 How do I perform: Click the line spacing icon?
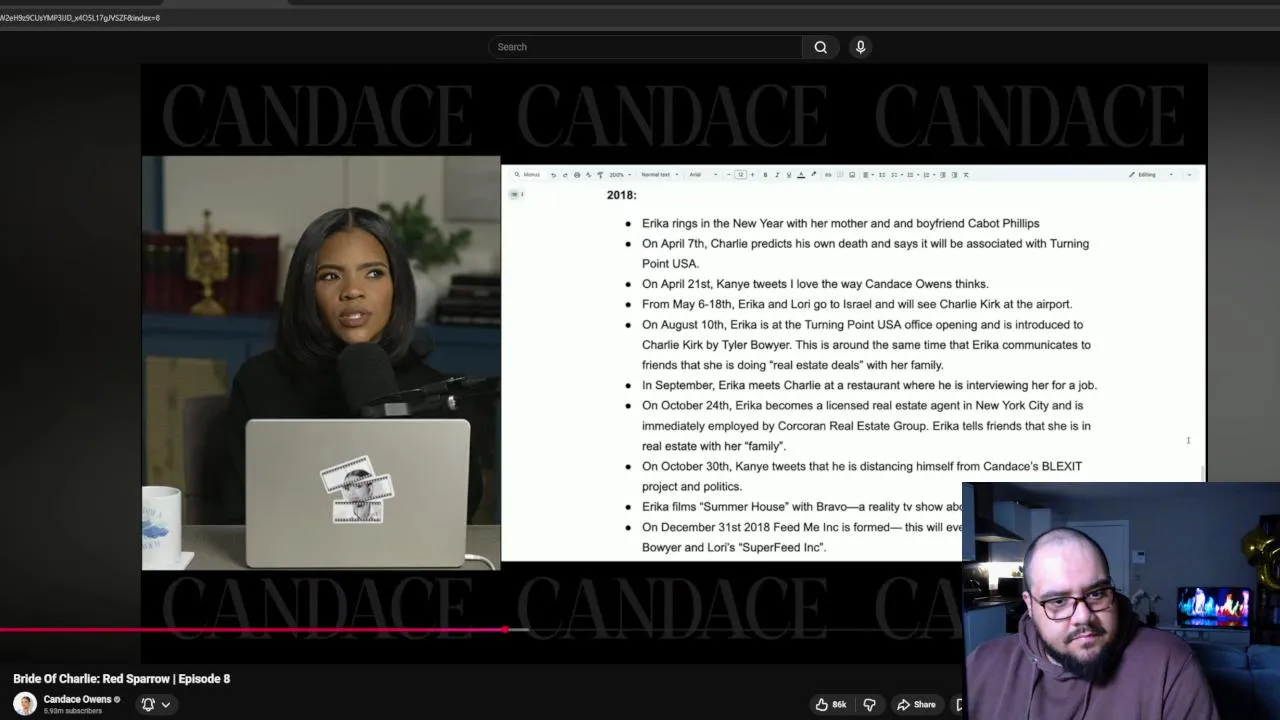882,175
